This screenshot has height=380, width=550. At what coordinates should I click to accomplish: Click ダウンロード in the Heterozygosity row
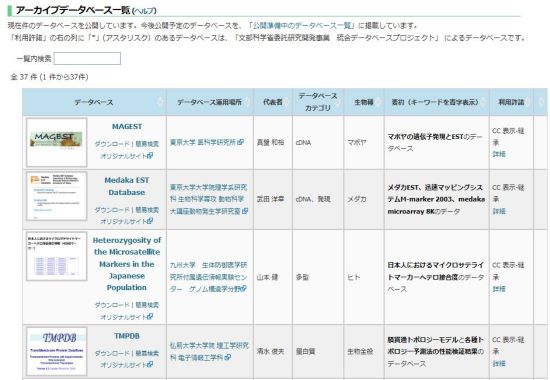coord(112,305)
